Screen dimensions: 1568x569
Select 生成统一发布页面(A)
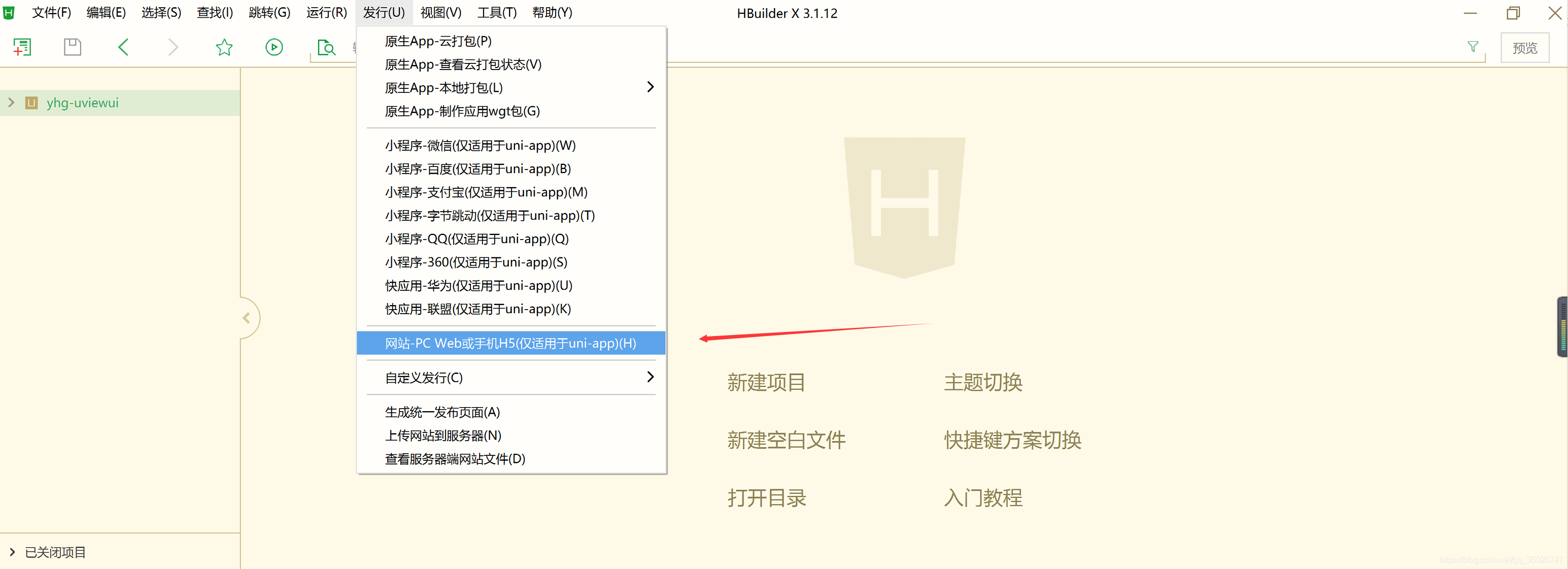tap(510, 412)
